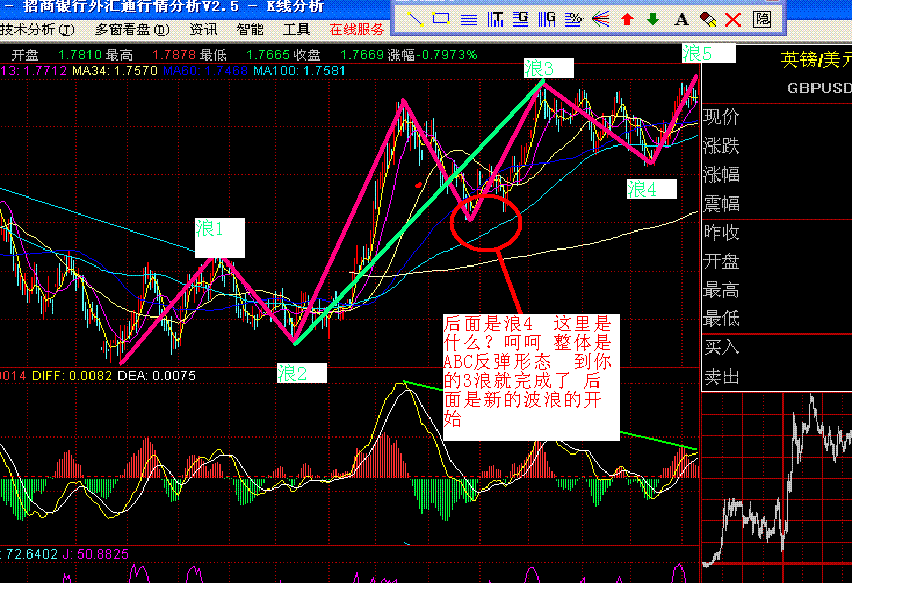Select the fan lines drawing tool
910x600 pixels.
point(600,19)
